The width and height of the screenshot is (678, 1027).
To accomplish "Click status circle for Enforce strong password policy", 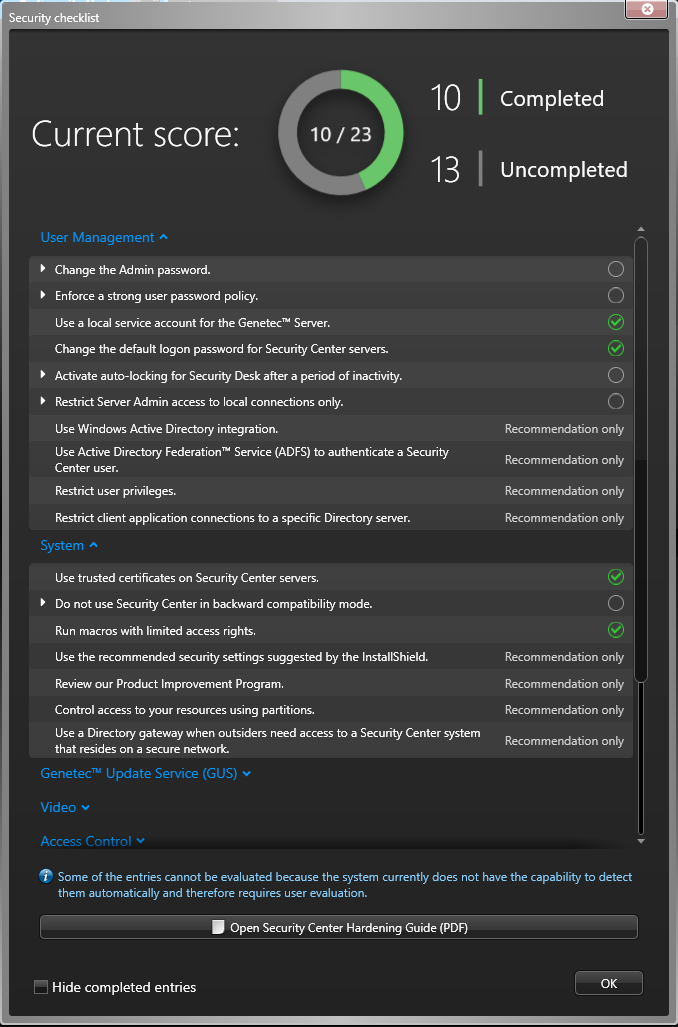I will tap(616, 295).
